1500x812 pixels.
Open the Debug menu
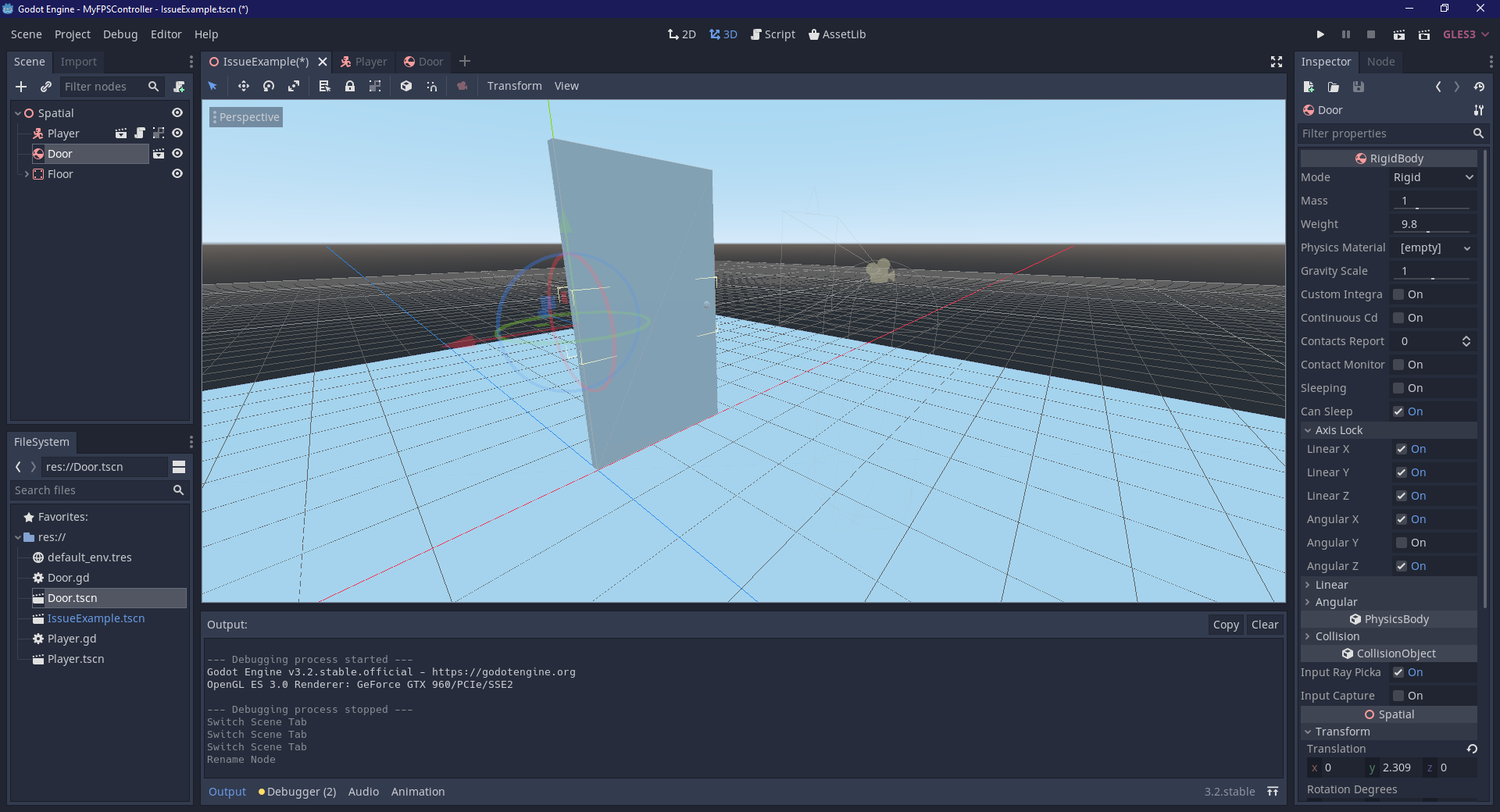tap(120, 34)
